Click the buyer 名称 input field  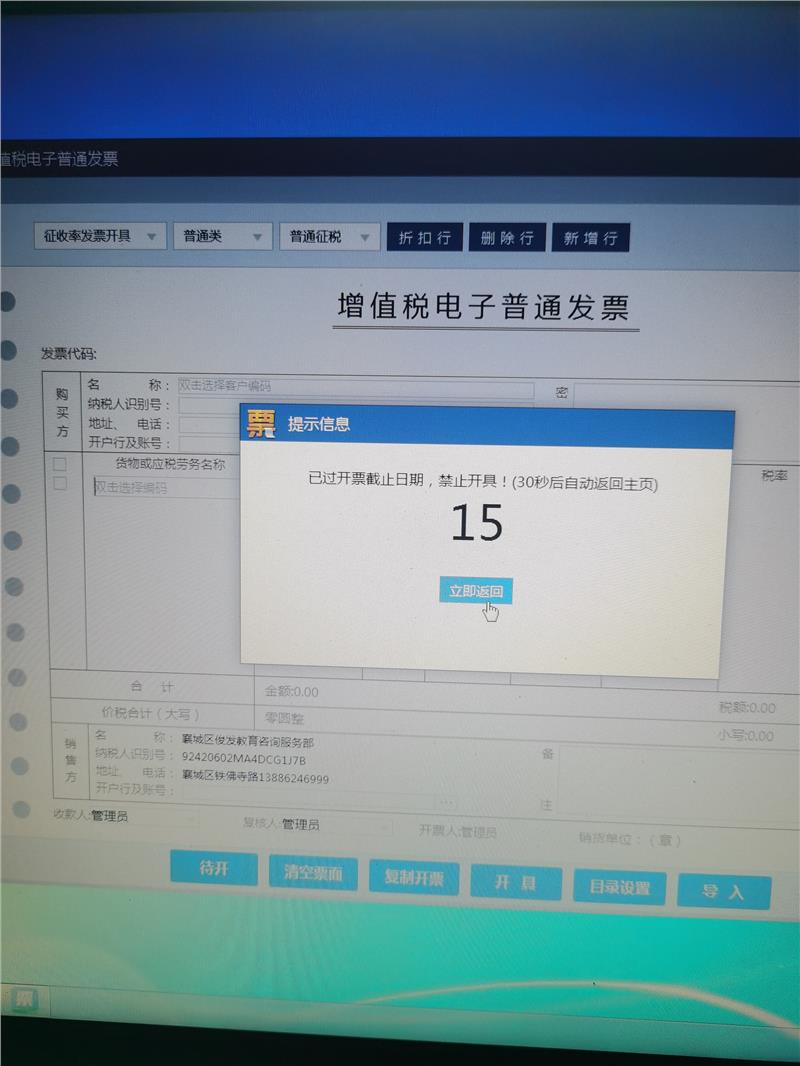point(355,386)
